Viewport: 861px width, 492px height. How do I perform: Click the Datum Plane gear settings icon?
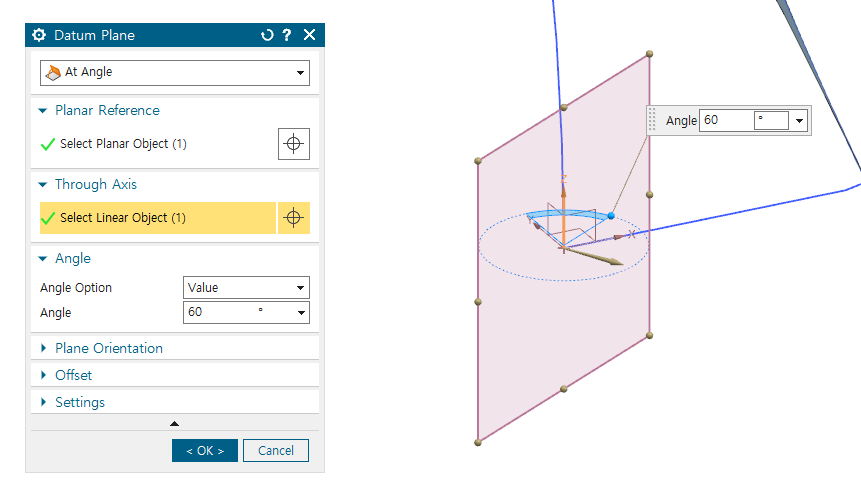[39, 35]
